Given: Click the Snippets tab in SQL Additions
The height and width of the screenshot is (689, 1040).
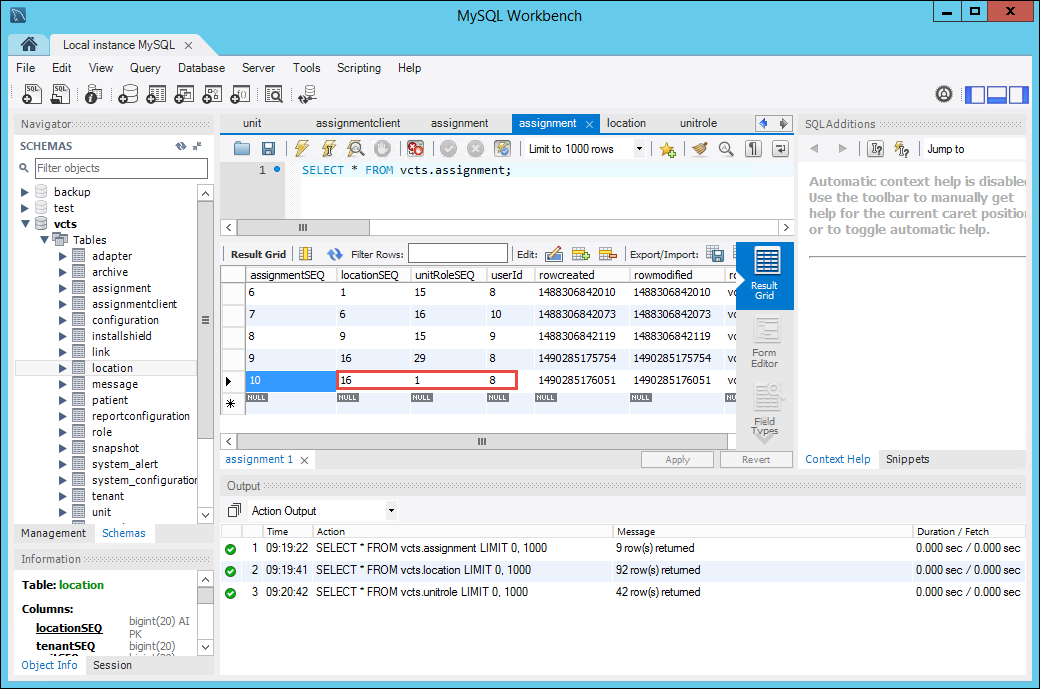Looking at the screenshot, I should pyautogui.click(x=907, y=459).
